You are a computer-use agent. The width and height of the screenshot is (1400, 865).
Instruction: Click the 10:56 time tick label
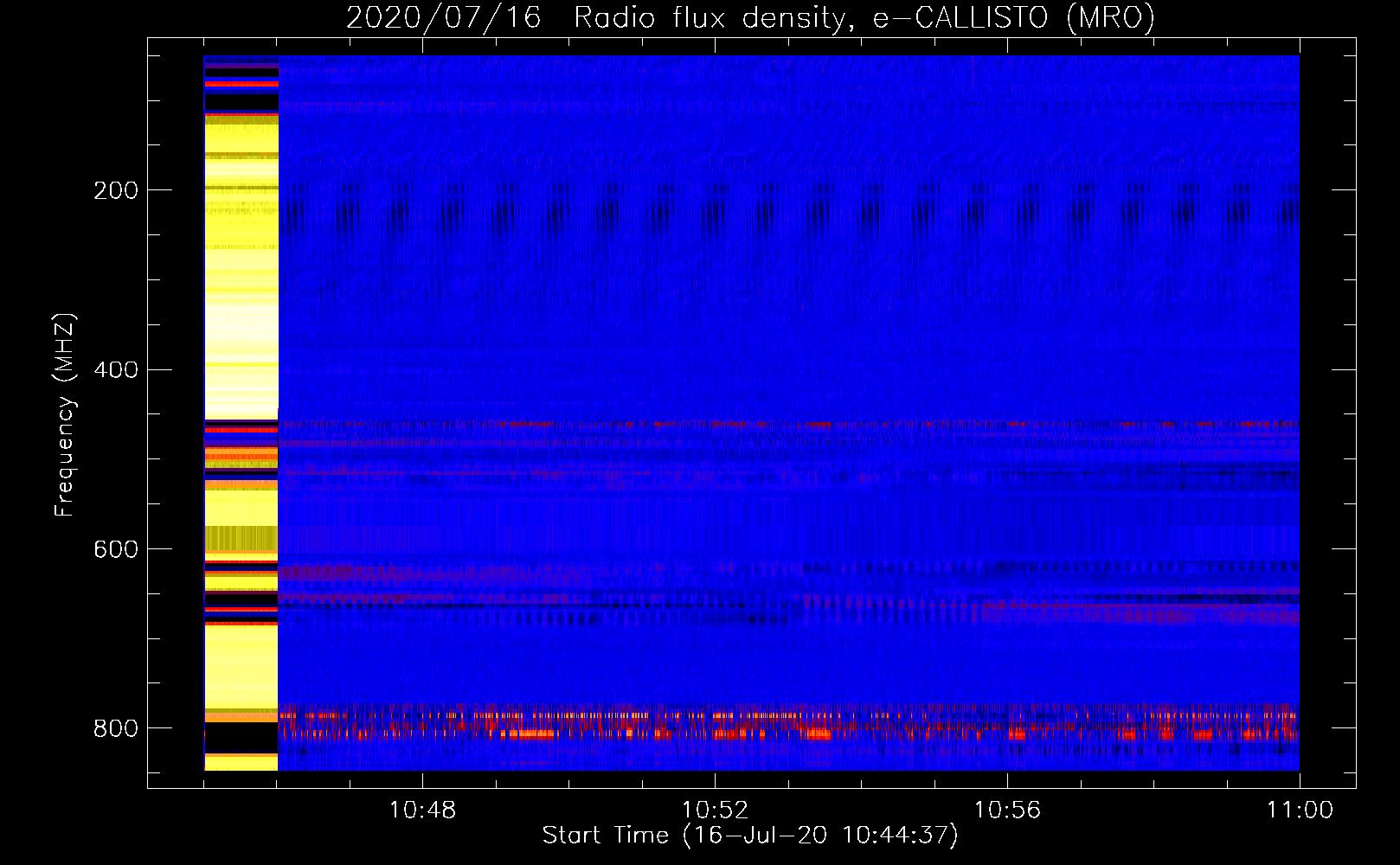[1007, 811]
